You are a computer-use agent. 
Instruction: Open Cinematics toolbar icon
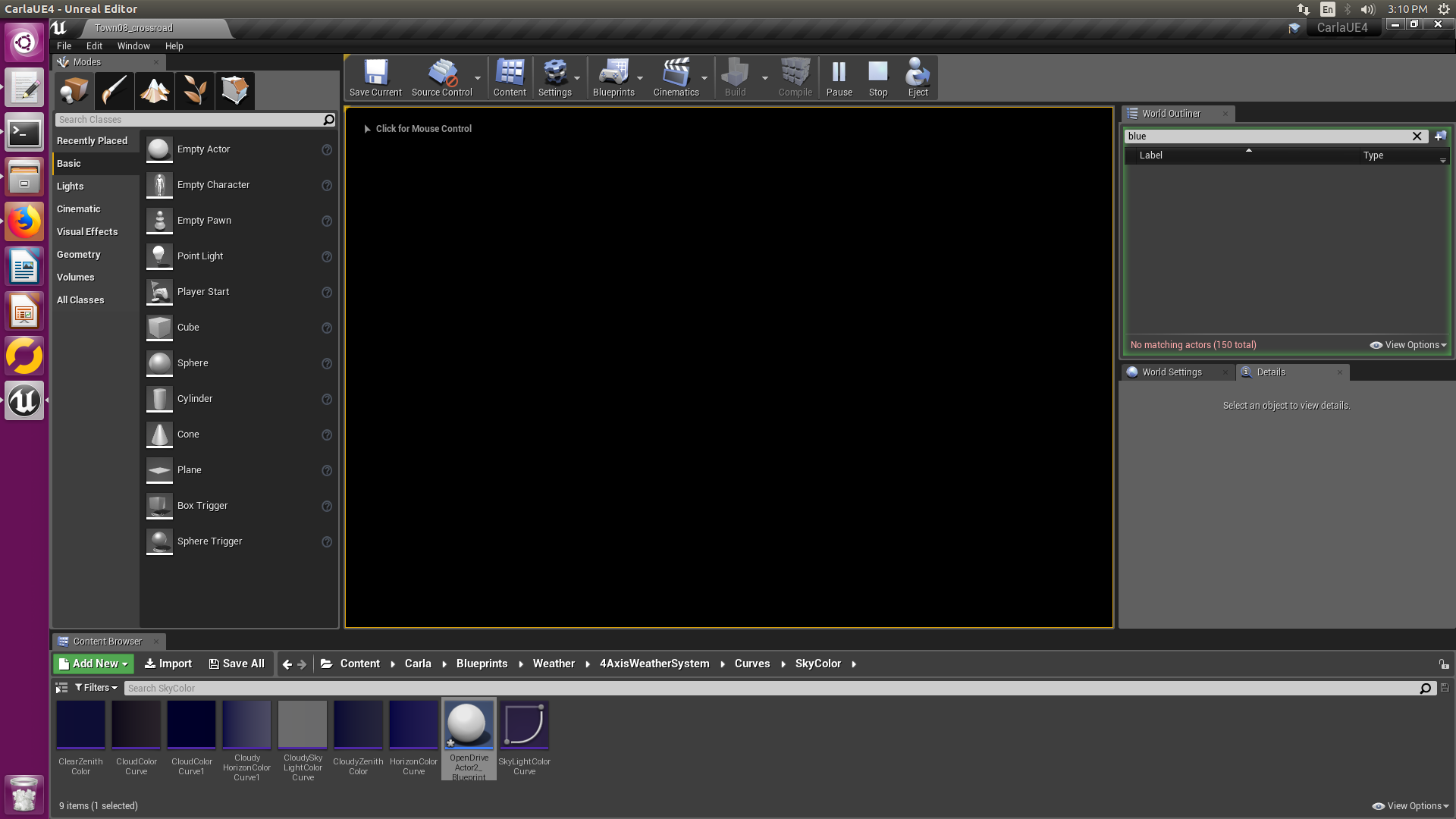676,77
